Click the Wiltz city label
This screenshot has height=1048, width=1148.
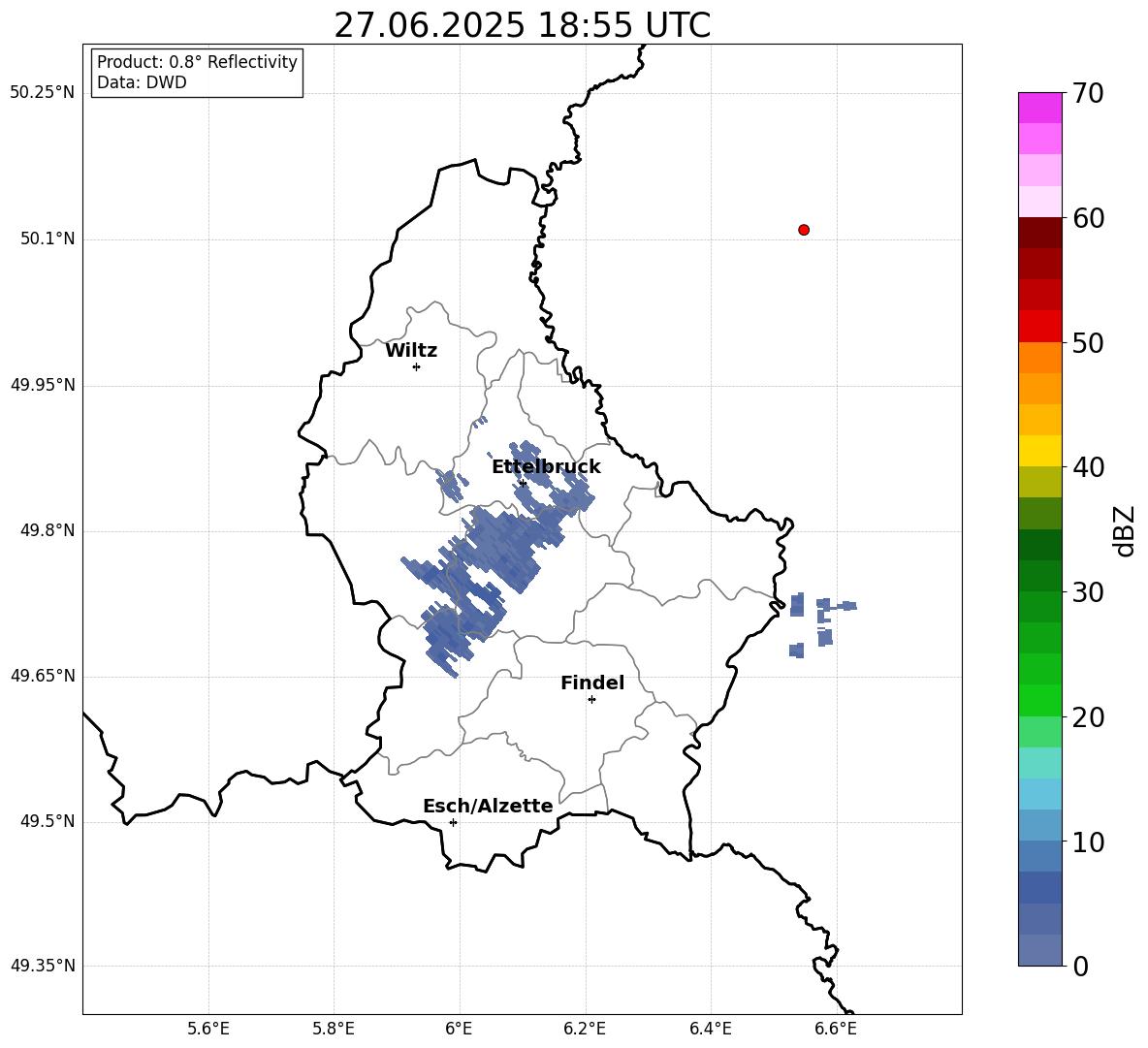[x=411, y=351]
